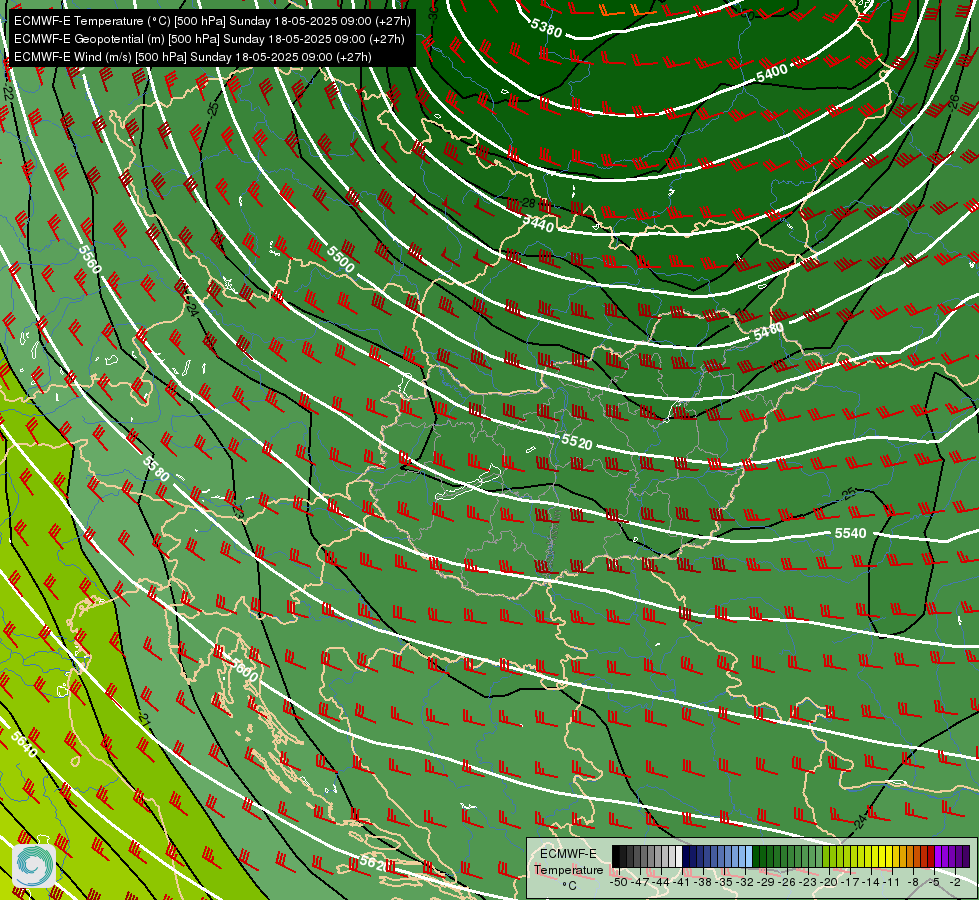Click the -38 value on the colorbar

(702, 883)
